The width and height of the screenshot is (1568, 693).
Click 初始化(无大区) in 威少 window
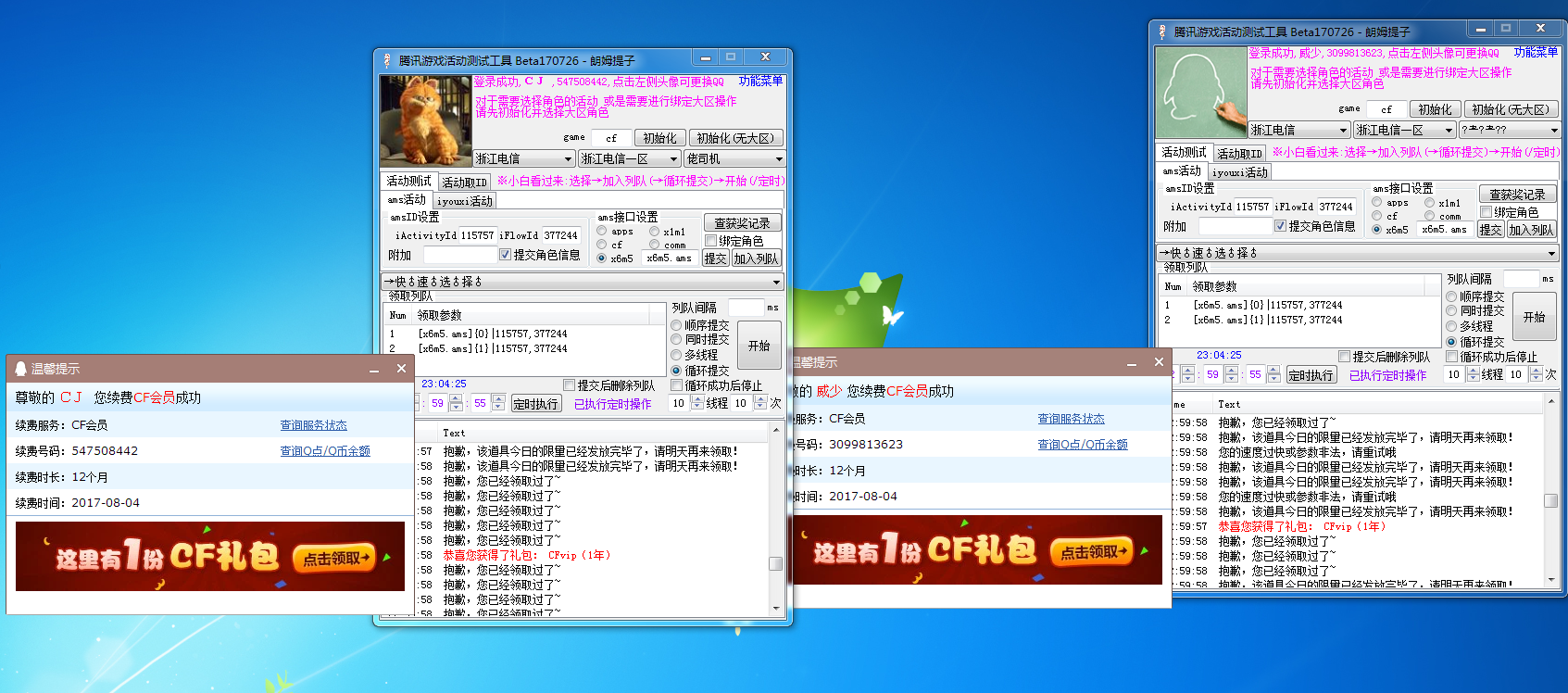pos(1511,109)
